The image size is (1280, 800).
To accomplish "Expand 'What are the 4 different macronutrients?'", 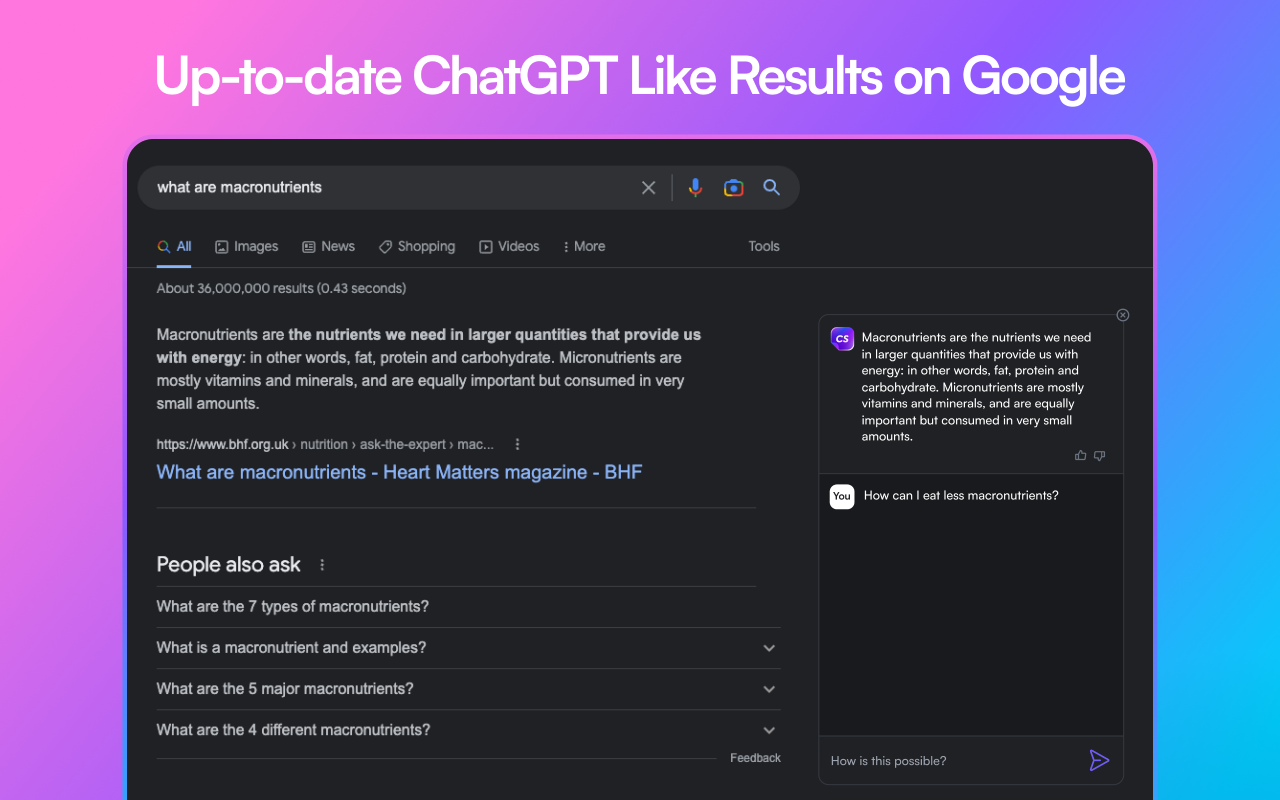I will pyautogui.click(x=769, y=730).
